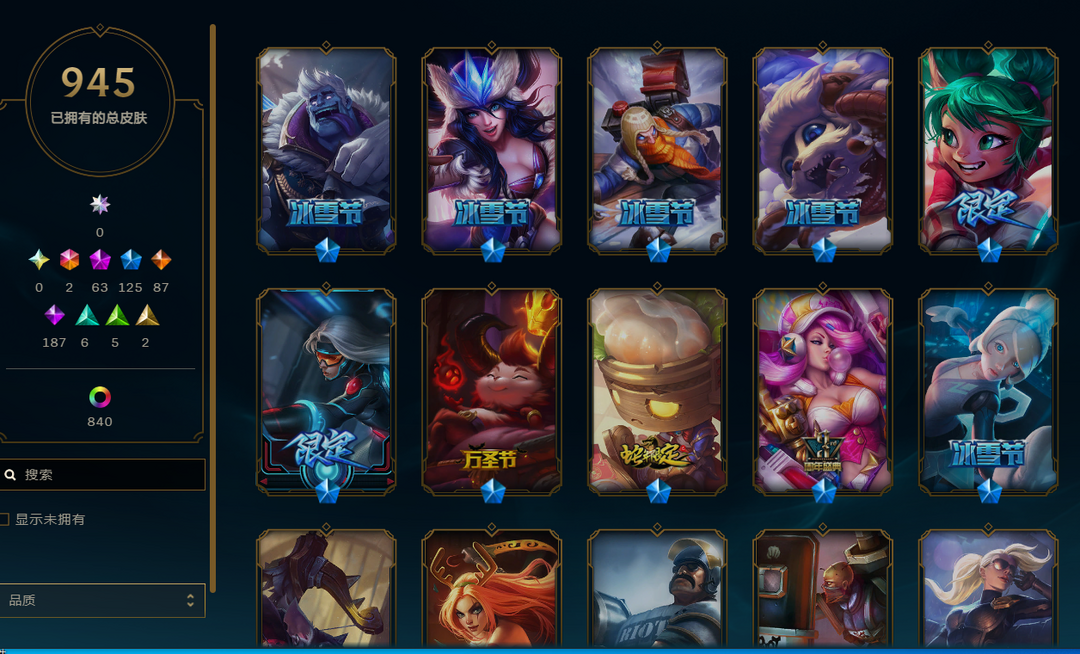The height and width of the screenshot is (654, 1080).
Task: Select the blue-faced Mundo 冰雪节 skin card
Action: pyautogui.click(x=326, y=150)
